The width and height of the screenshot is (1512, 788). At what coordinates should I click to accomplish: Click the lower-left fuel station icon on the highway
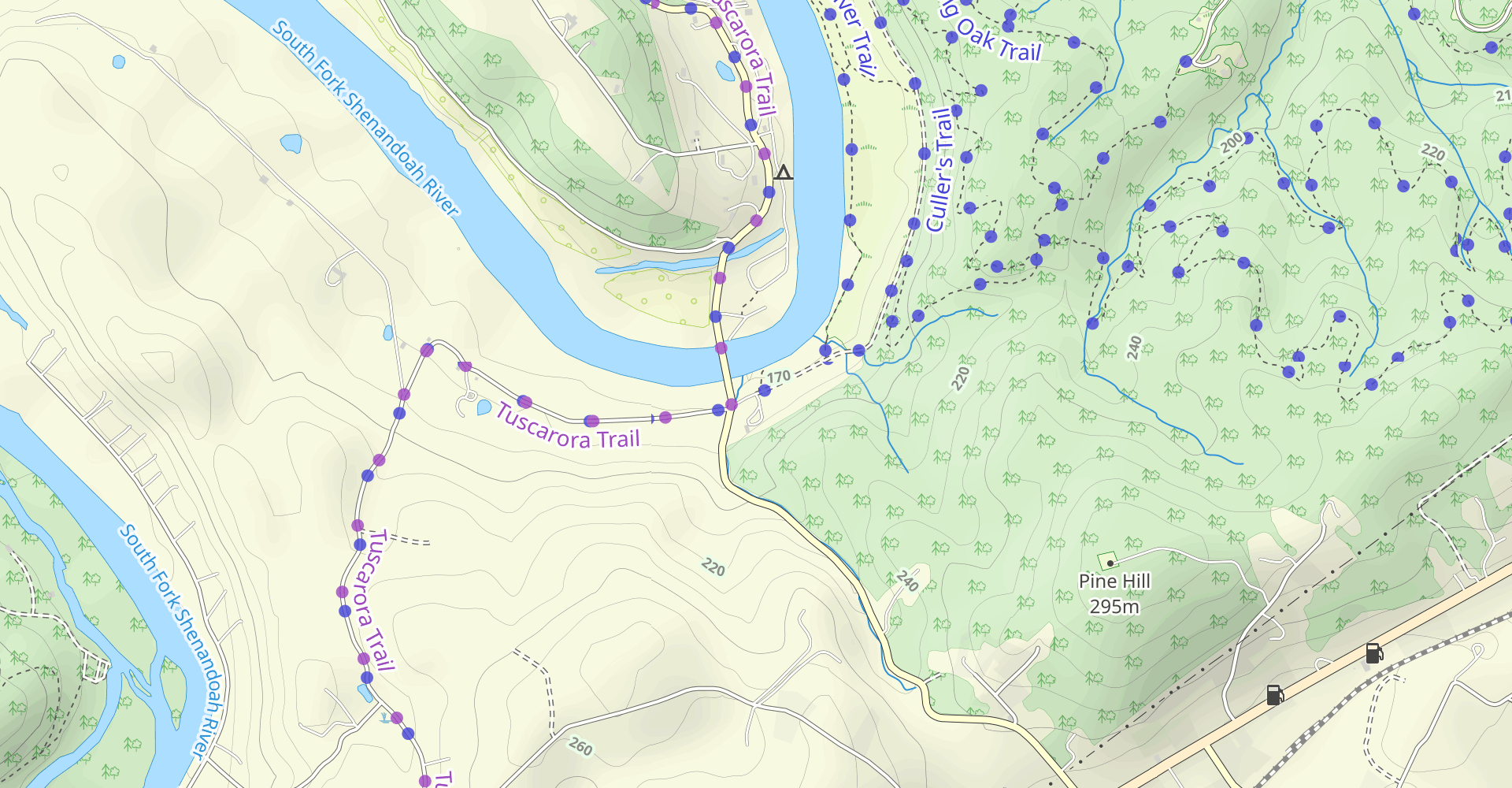click(1275, 694)
